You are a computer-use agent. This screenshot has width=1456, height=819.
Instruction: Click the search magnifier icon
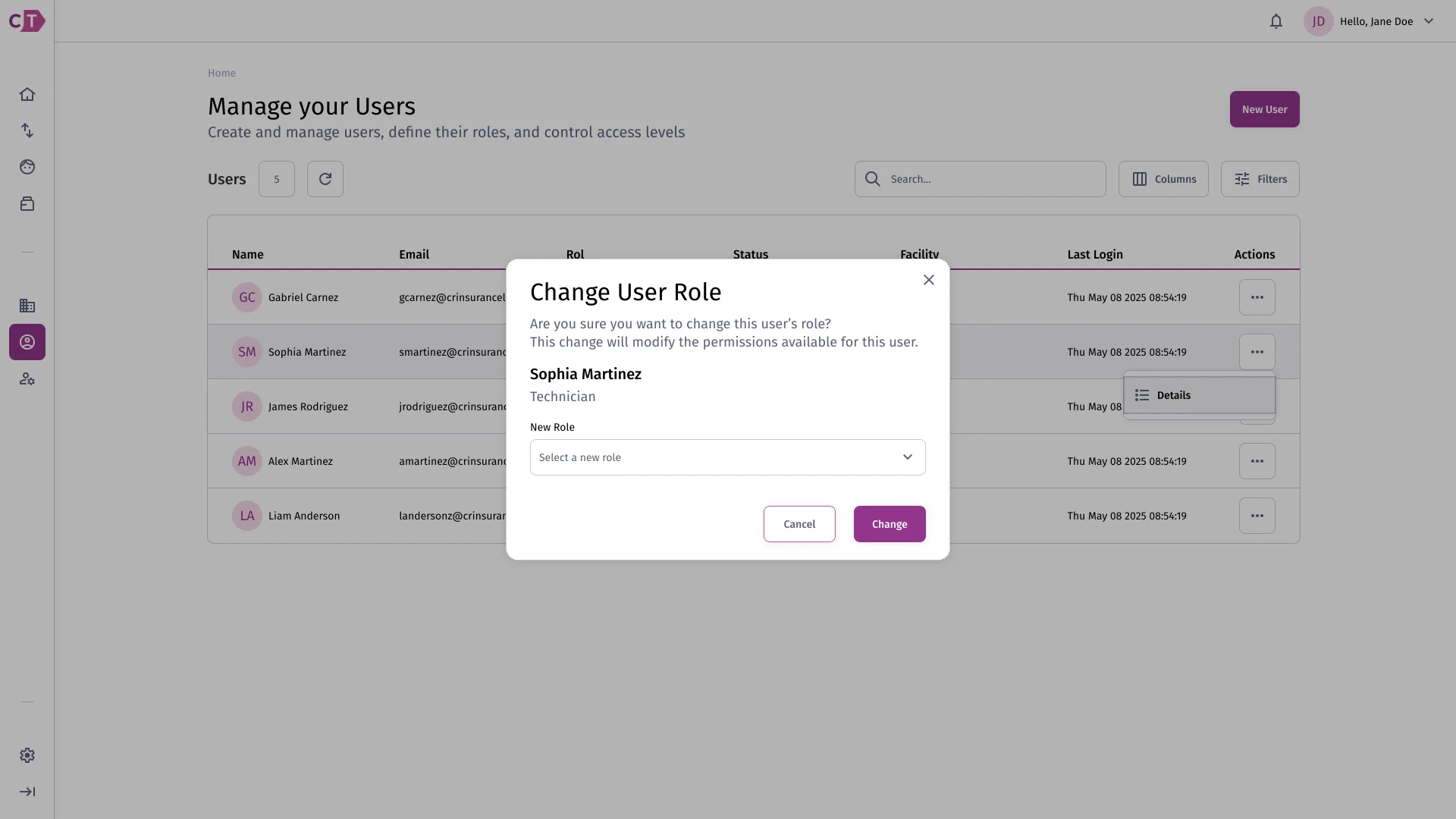pos(873,179)
